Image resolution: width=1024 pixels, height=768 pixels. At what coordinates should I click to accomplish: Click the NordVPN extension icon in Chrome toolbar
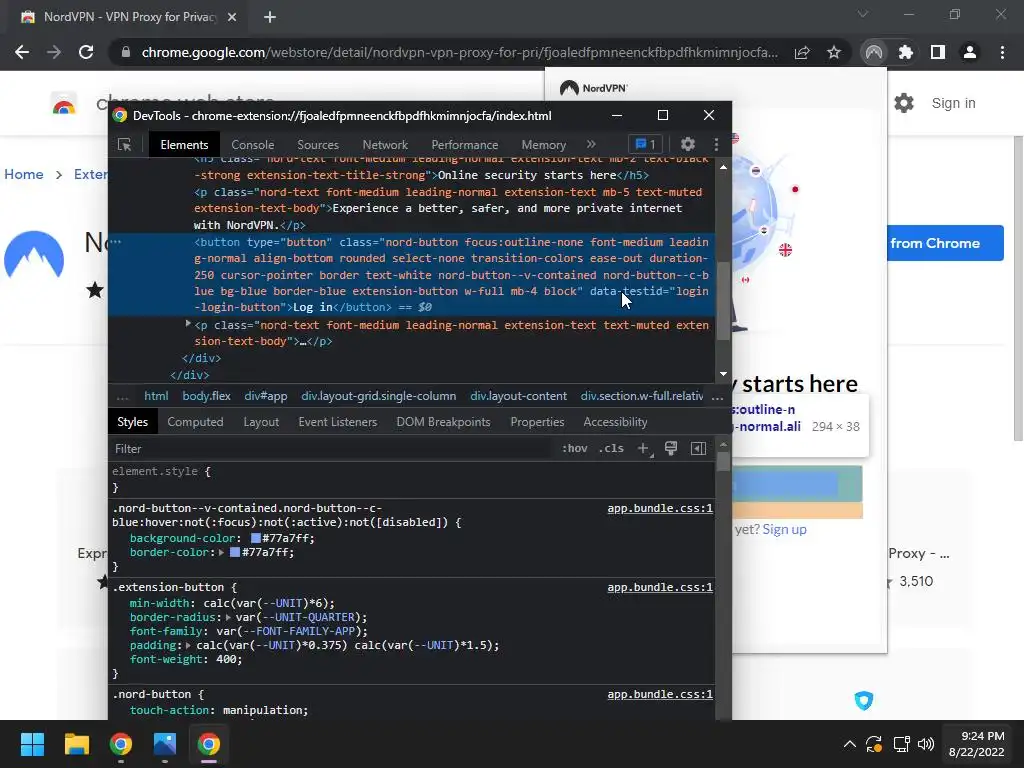coord(874,52)
